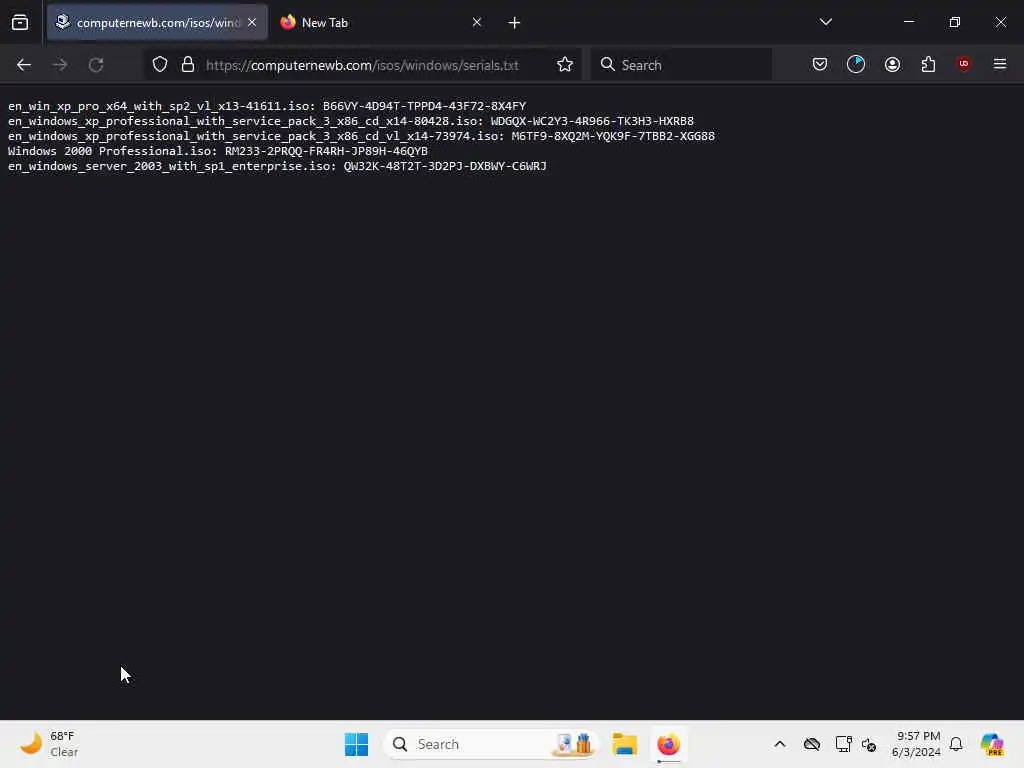Image resolution: width=1024 pixels, height=768 pixels.
Task: Go forward one page in history
Action: pyautogui.click(x=60, y=65)
